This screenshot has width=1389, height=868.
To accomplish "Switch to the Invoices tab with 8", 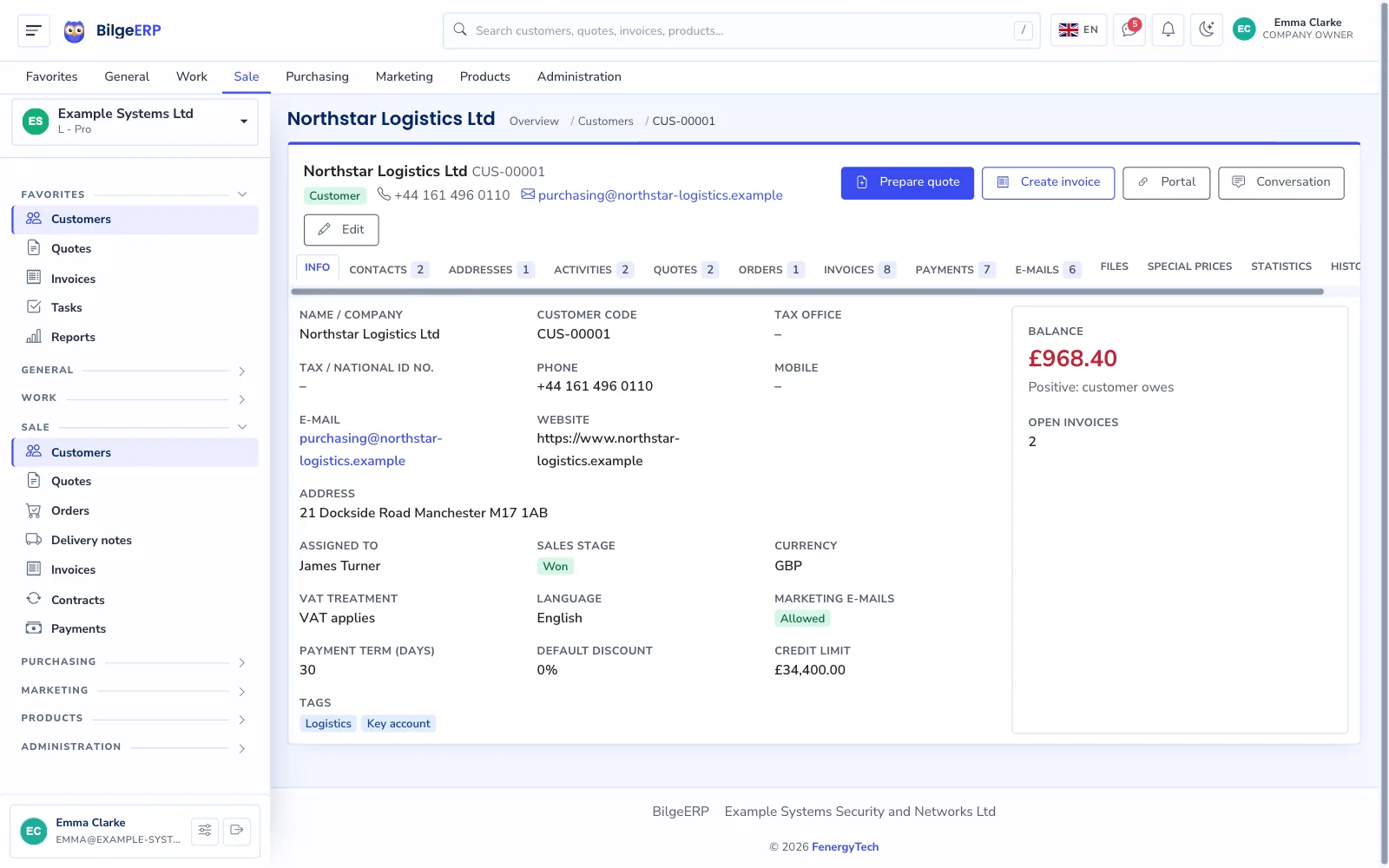I will (859, 270).
